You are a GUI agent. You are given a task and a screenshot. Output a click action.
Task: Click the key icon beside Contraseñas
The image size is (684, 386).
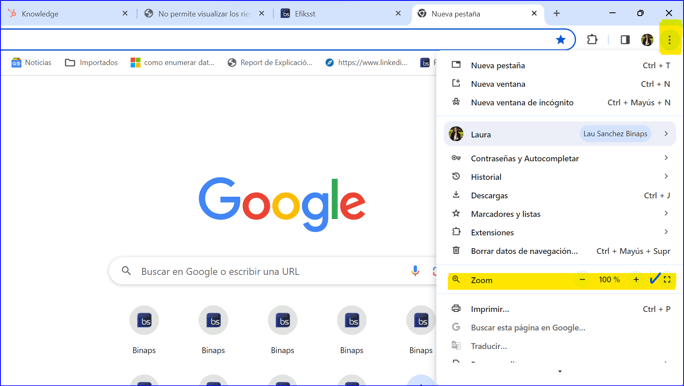(x=456, y=157)
